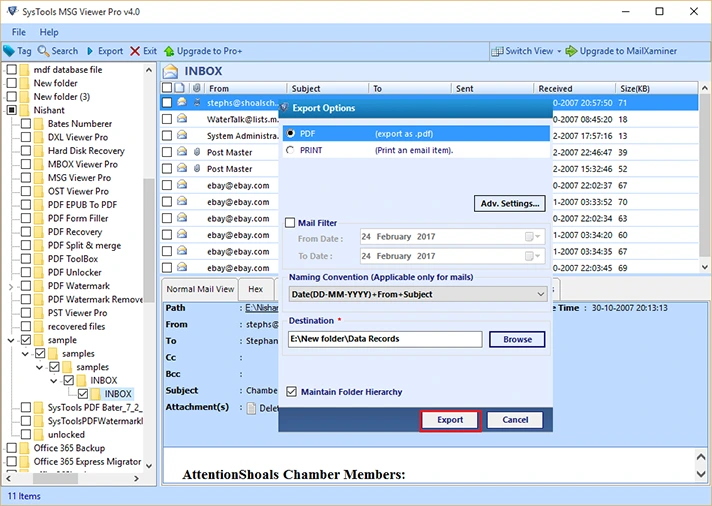Viewport: 712px width, 506px height.
Task: Switch to Normal Mail View tab
Action: pos(200,289)
